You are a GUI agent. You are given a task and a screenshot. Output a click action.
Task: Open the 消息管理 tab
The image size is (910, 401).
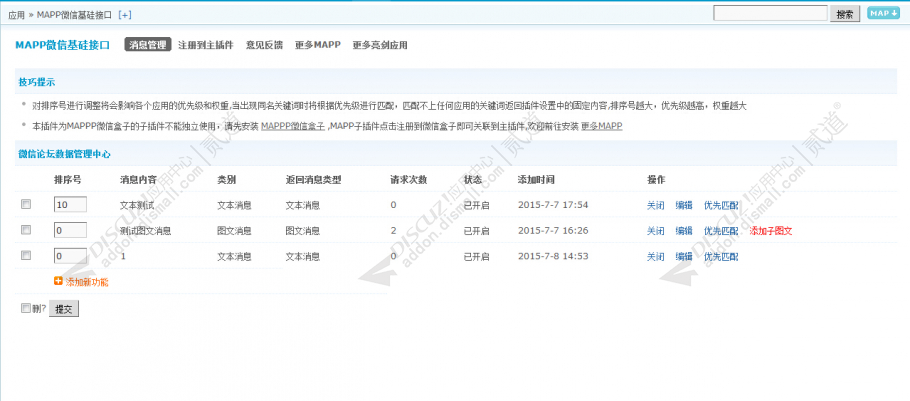point(148,45)
